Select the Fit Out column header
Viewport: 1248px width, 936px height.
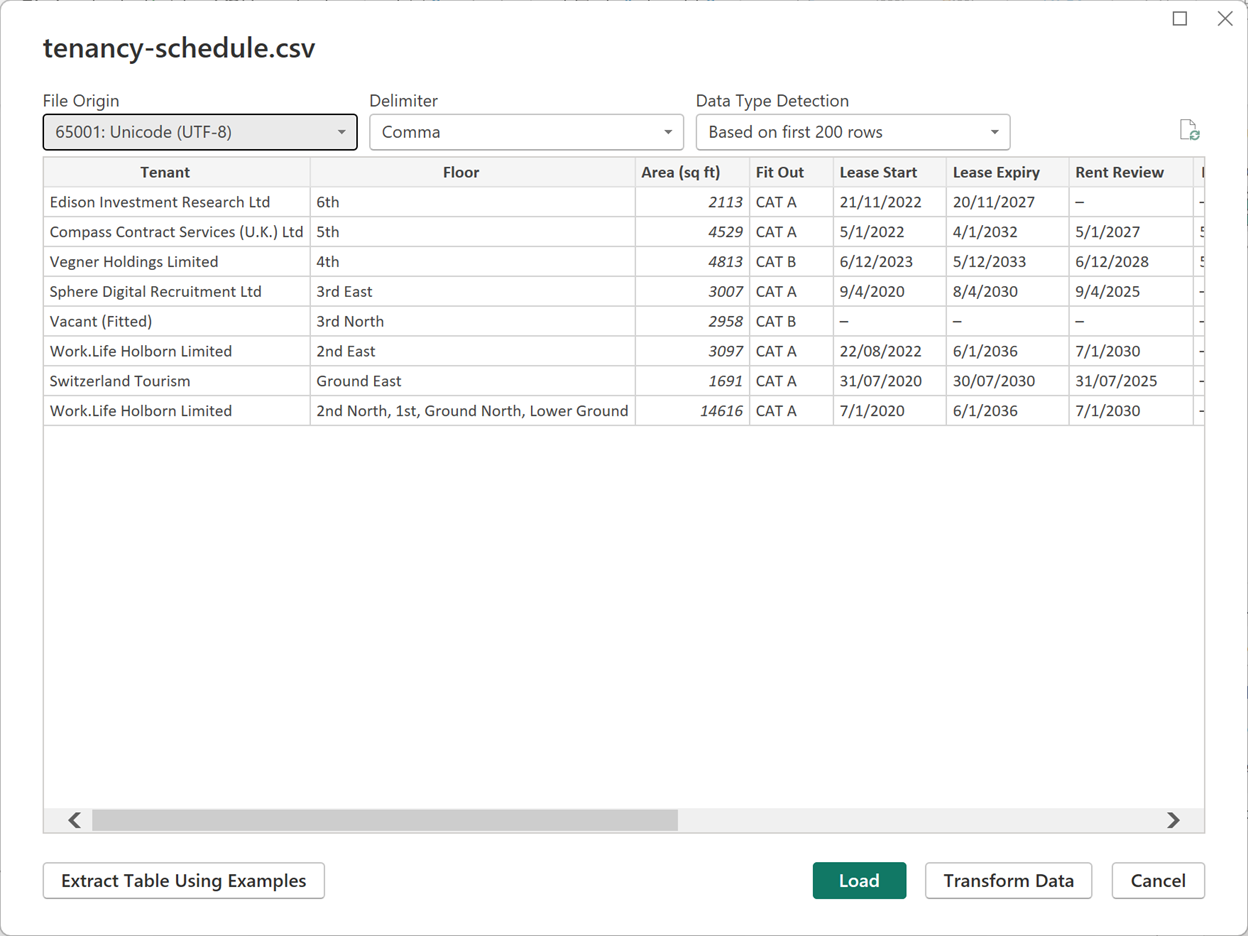pyautogui.click(x=791, y=172)
